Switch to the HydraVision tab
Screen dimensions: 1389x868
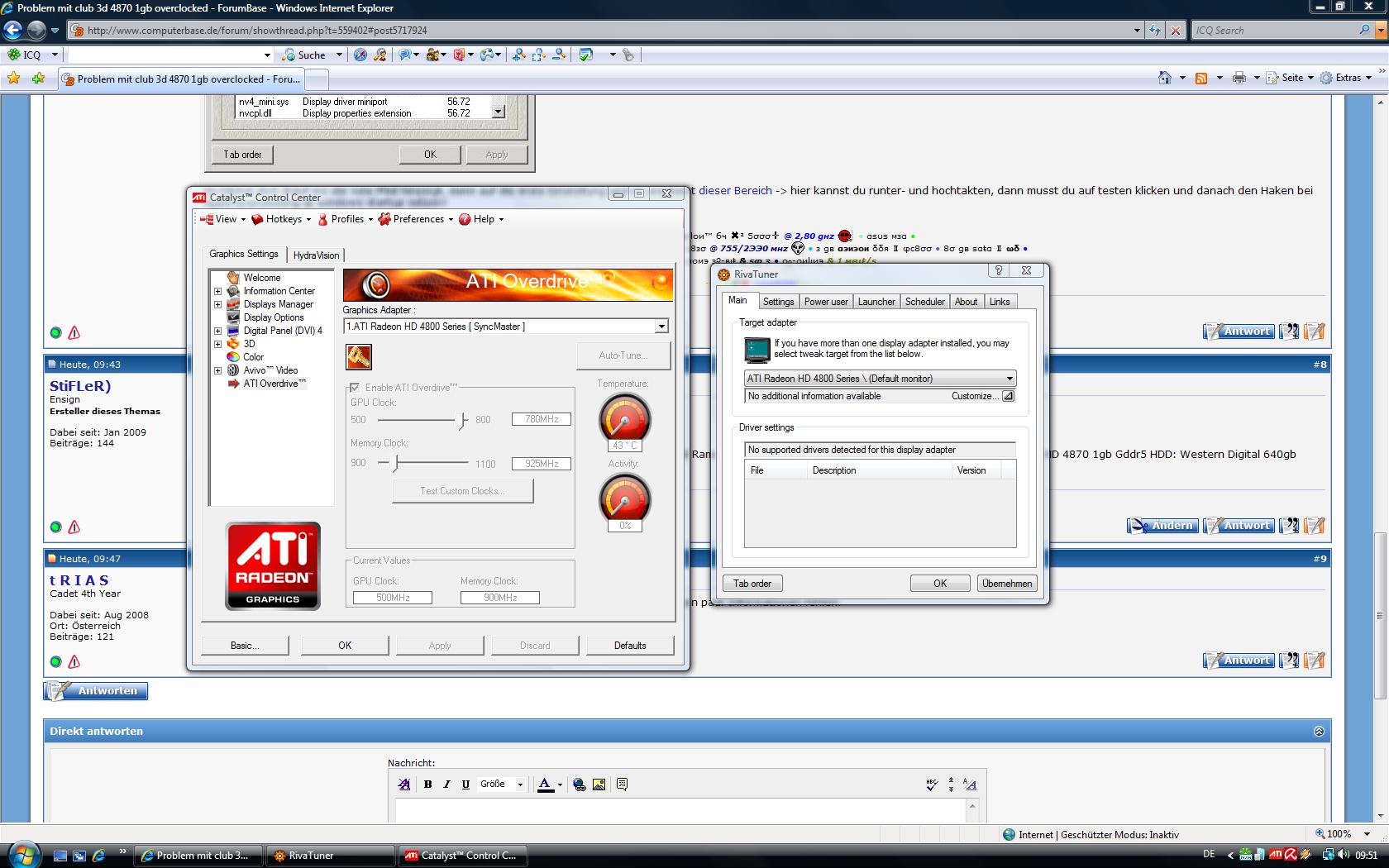point(316,255)
